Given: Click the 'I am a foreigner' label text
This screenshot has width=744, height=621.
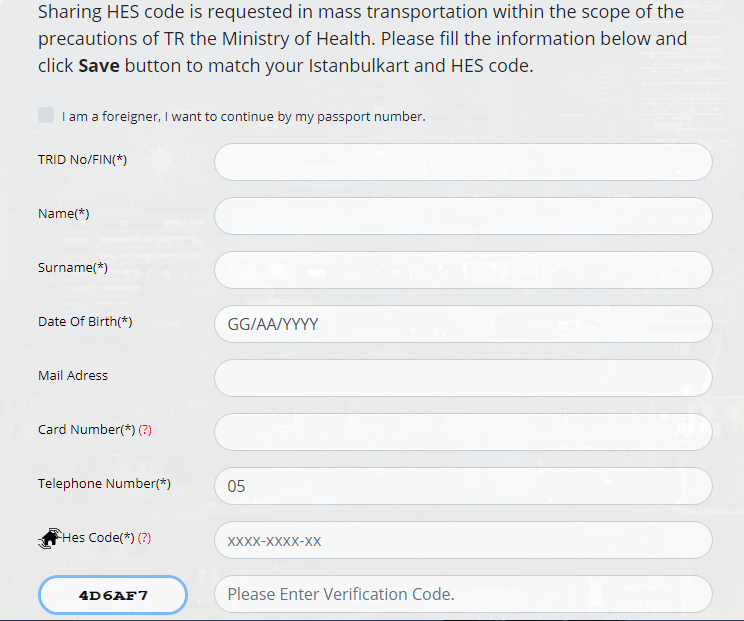Looking at the screenshot, I should pyautogui.click(x=243, y=117).
